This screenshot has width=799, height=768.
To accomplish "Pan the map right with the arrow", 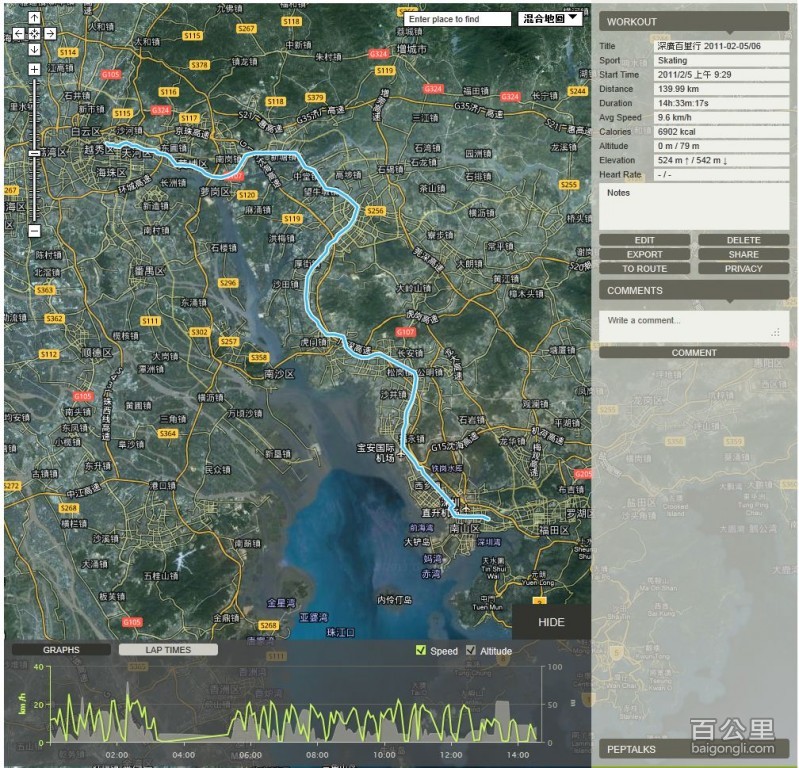I will (50, 34).
